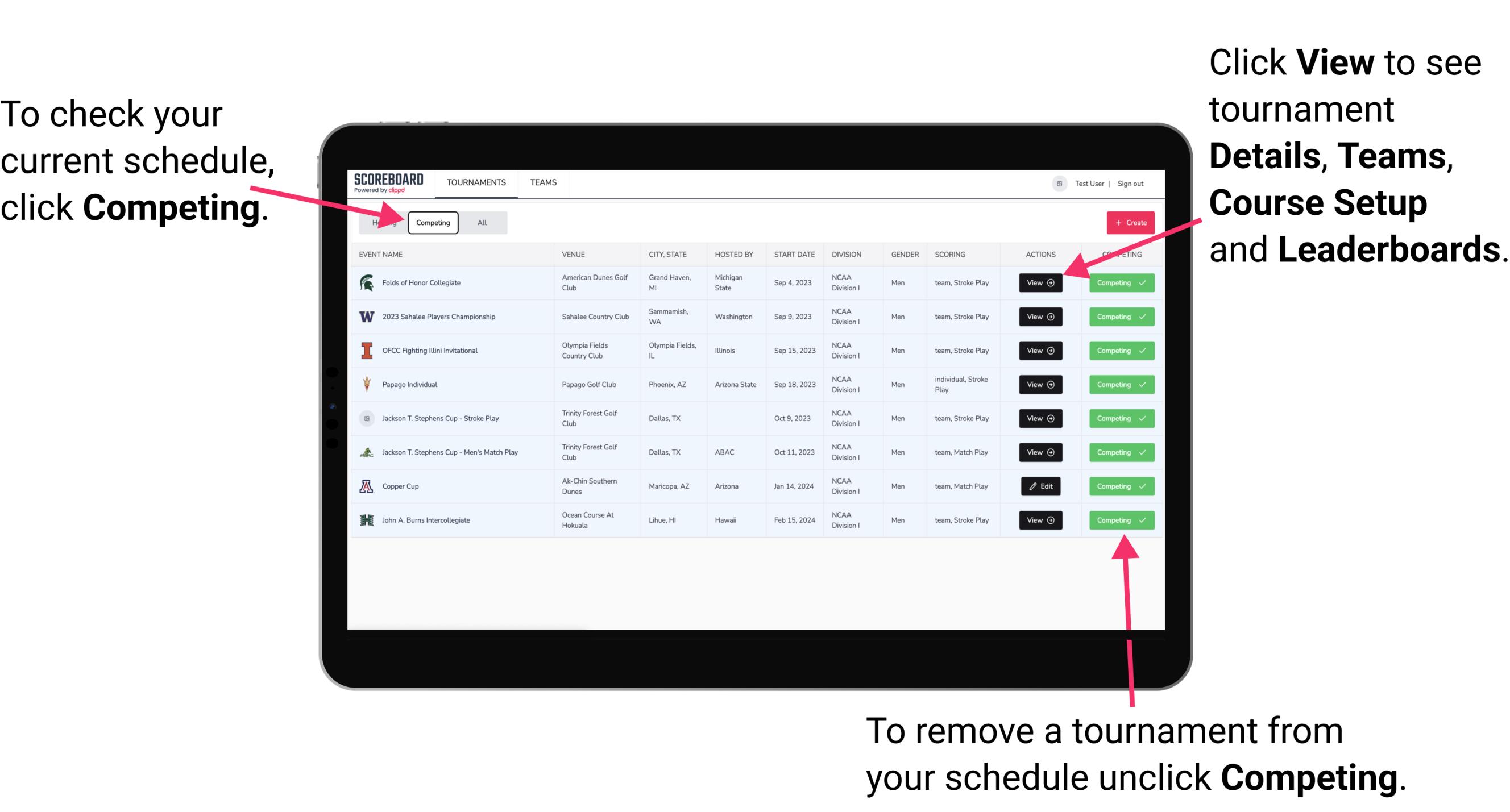Select the Competing filter tab

(x=432, y=222)
